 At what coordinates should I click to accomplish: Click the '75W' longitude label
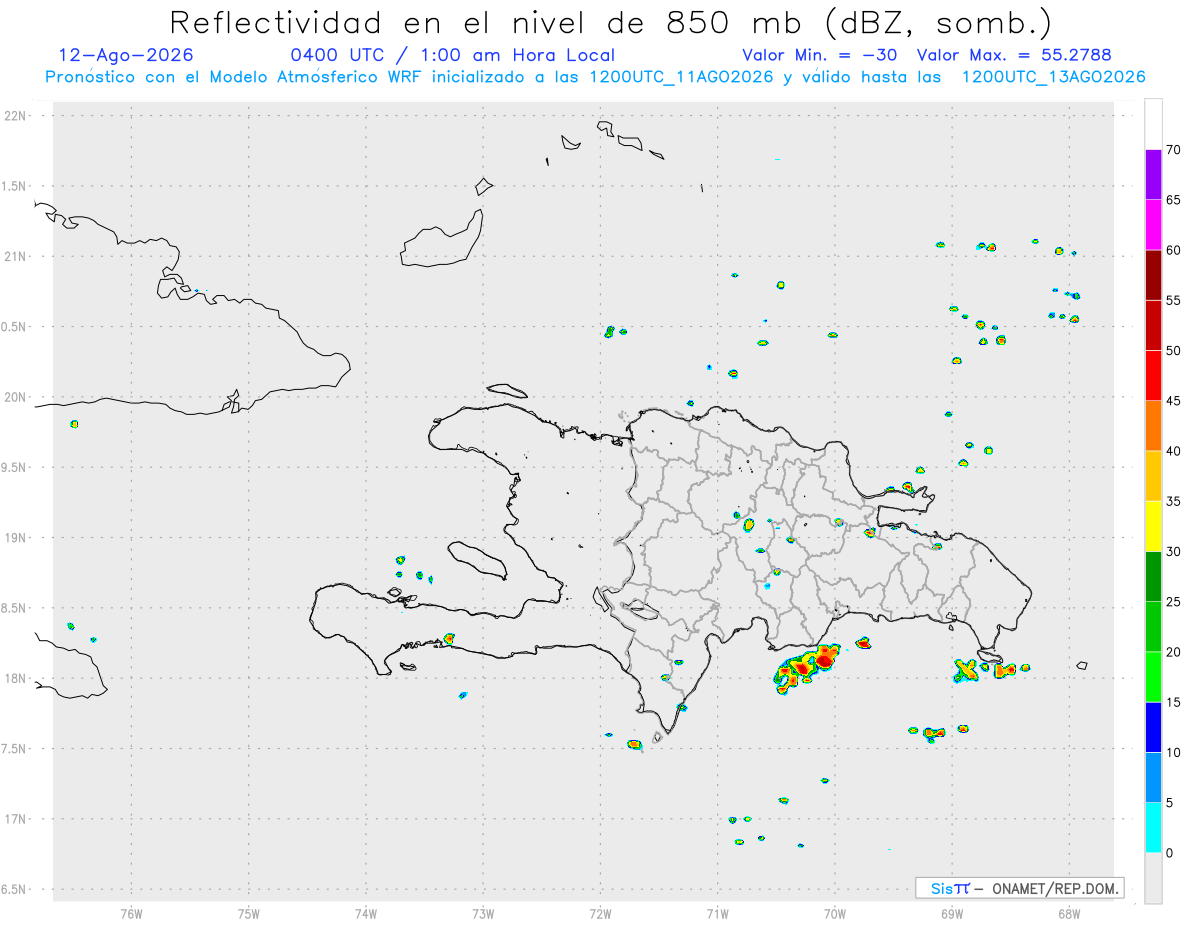click(249, 913)
